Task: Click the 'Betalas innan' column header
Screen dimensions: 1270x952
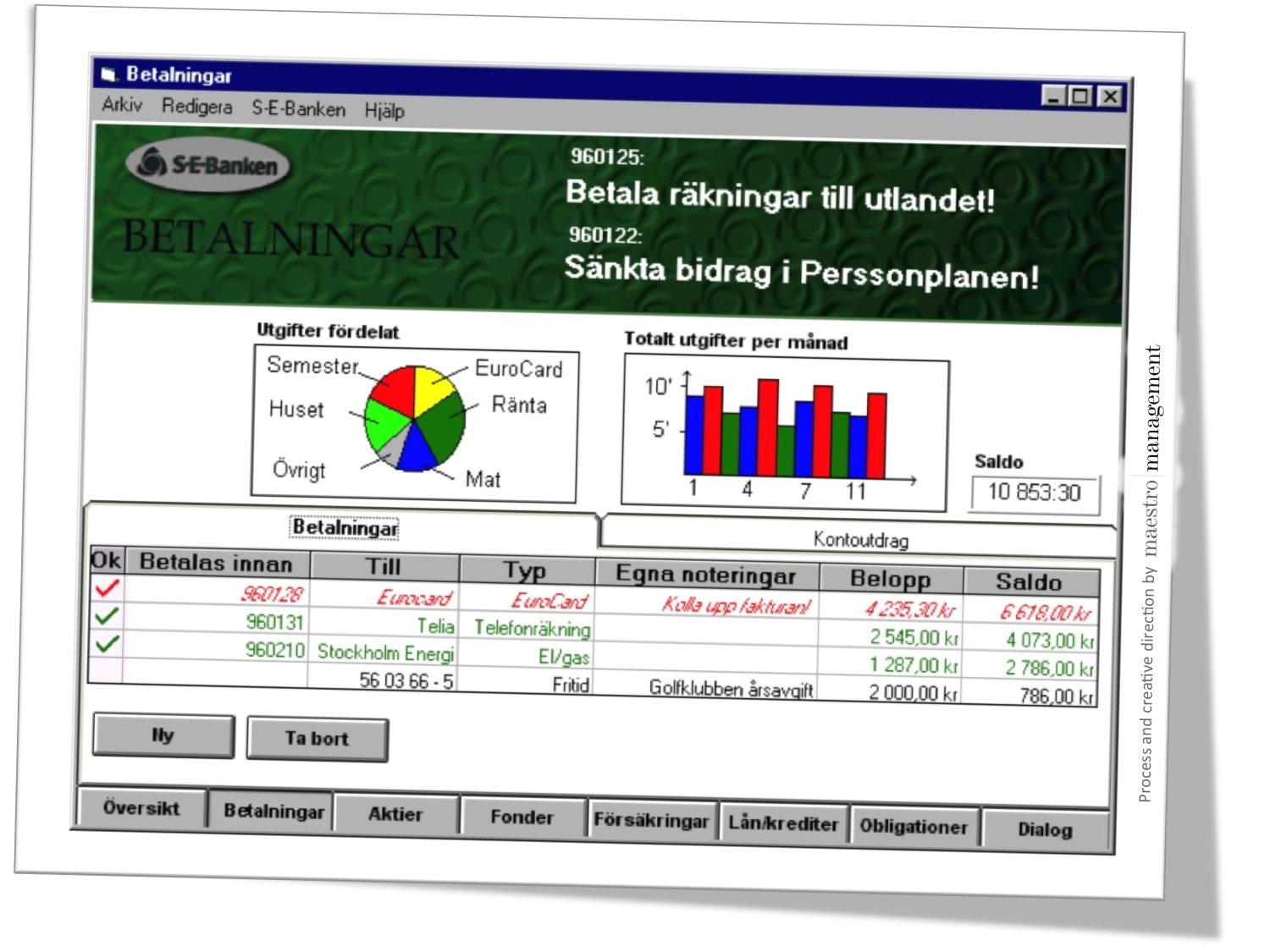Action: click(x=217, y=563)
